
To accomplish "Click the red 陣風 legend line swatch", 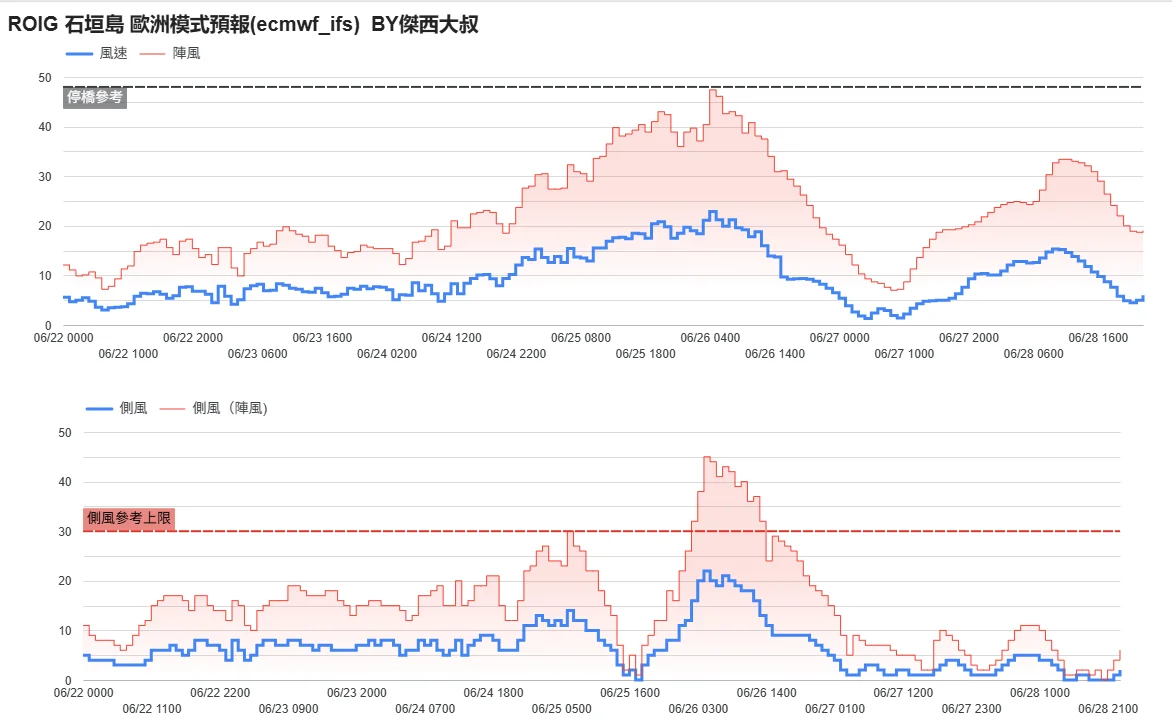I will coord(152,54).
